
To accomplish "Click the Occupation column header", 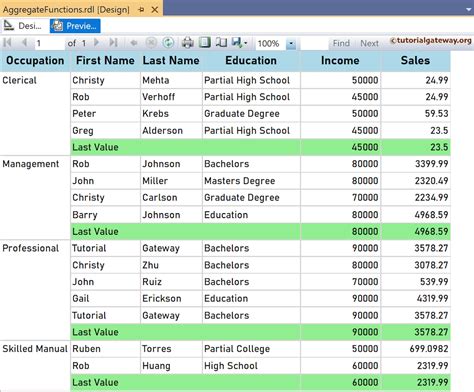I will pyautogui.click(x=35, y=61).
